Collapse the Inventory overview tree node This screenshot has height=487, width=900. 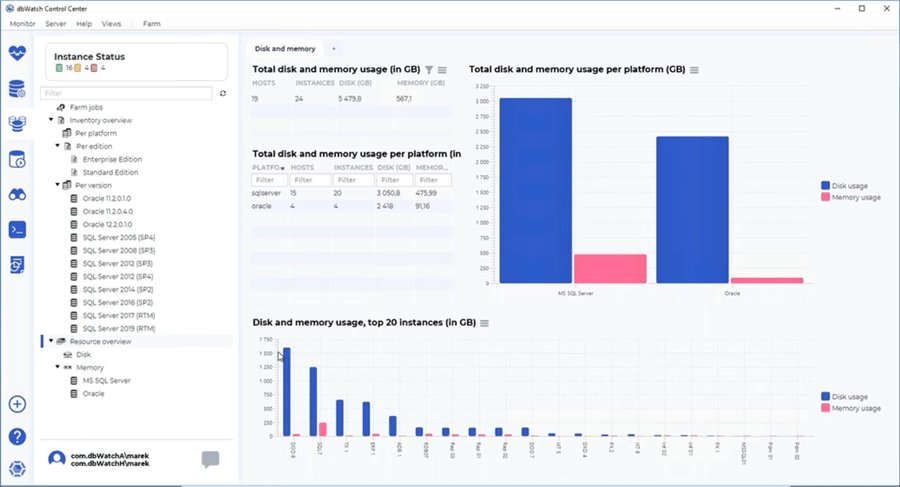click(51, 120)
